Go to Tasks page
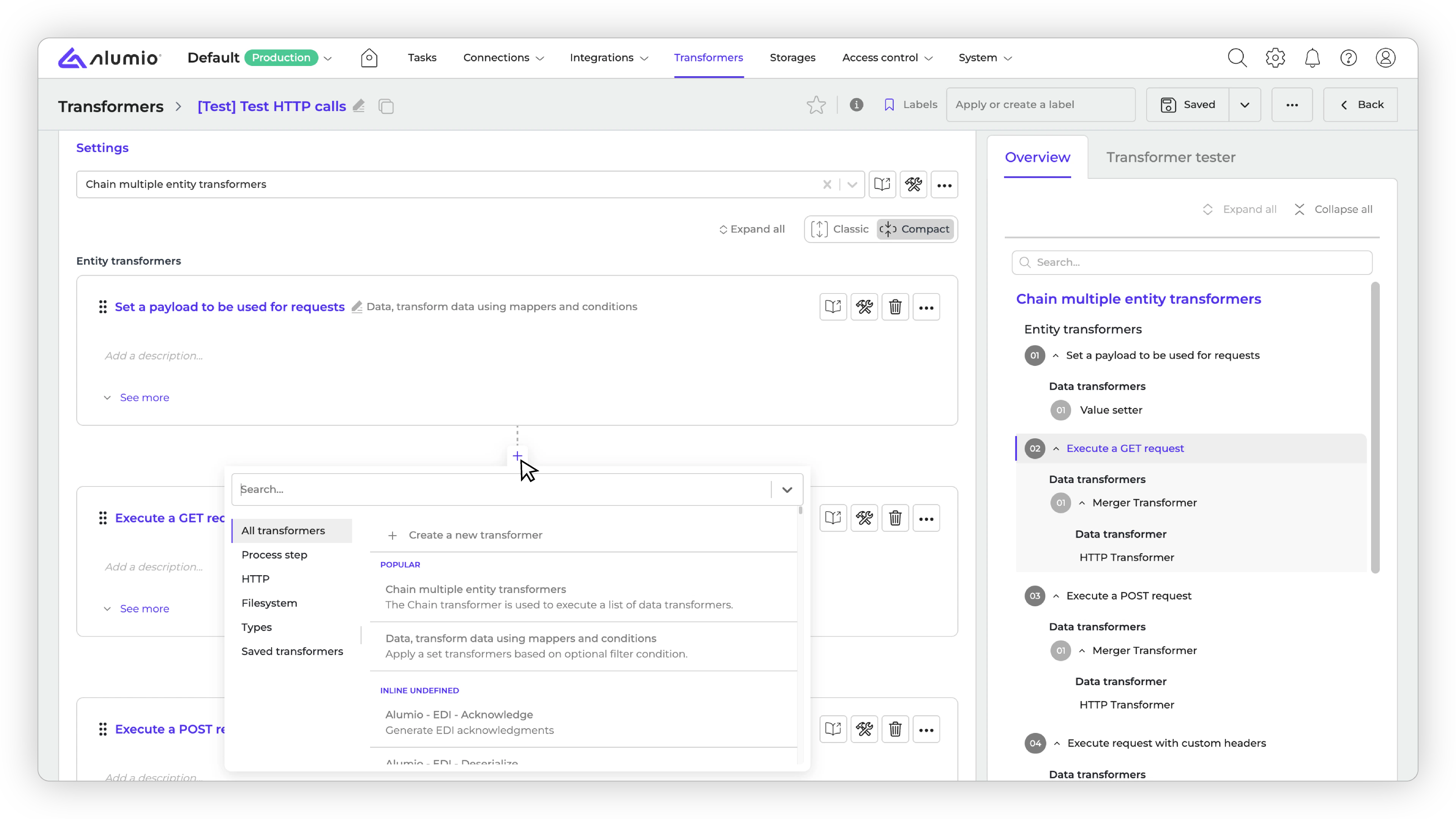Viewport: 1456px width, 819px height. (422, 58)
